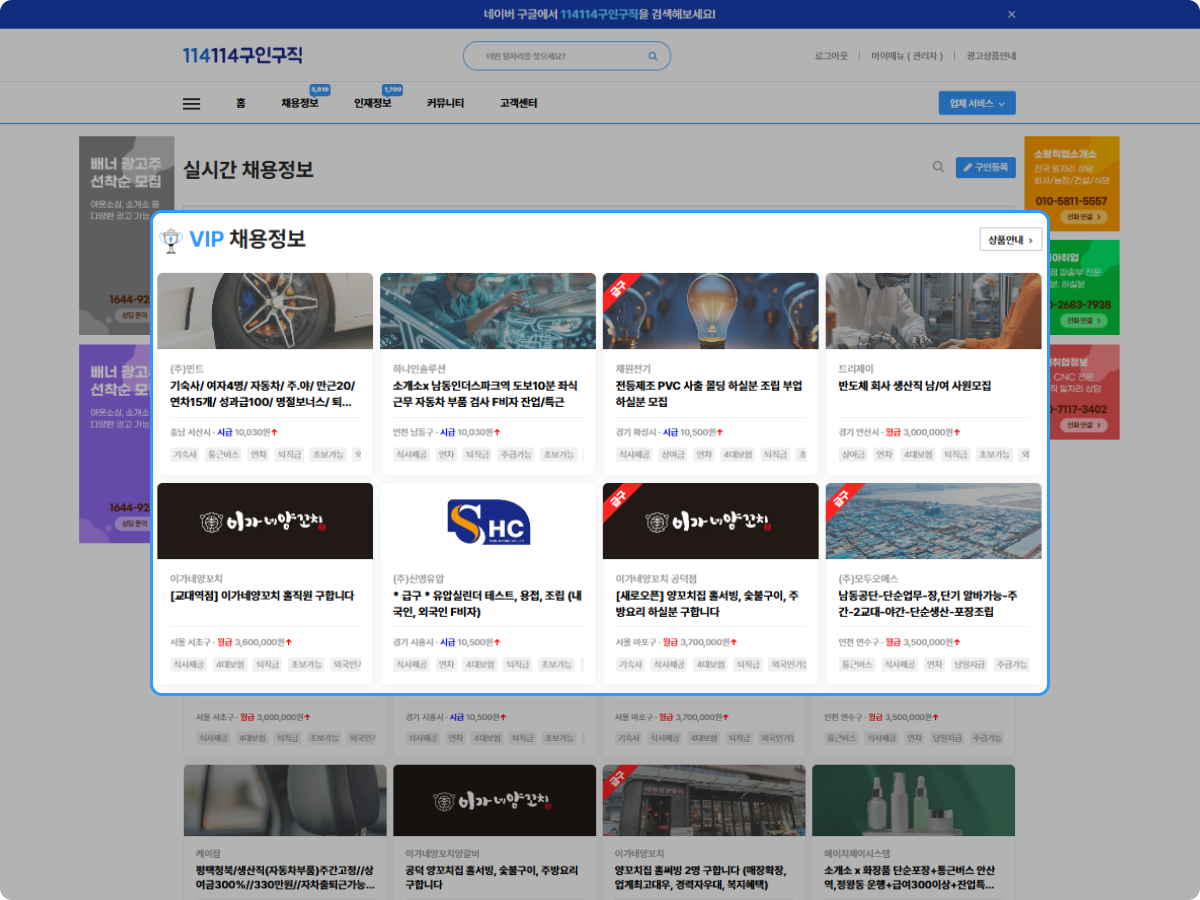Open job title 남동공단-단순업무-장,단기 알바가능

click(927, 604)
